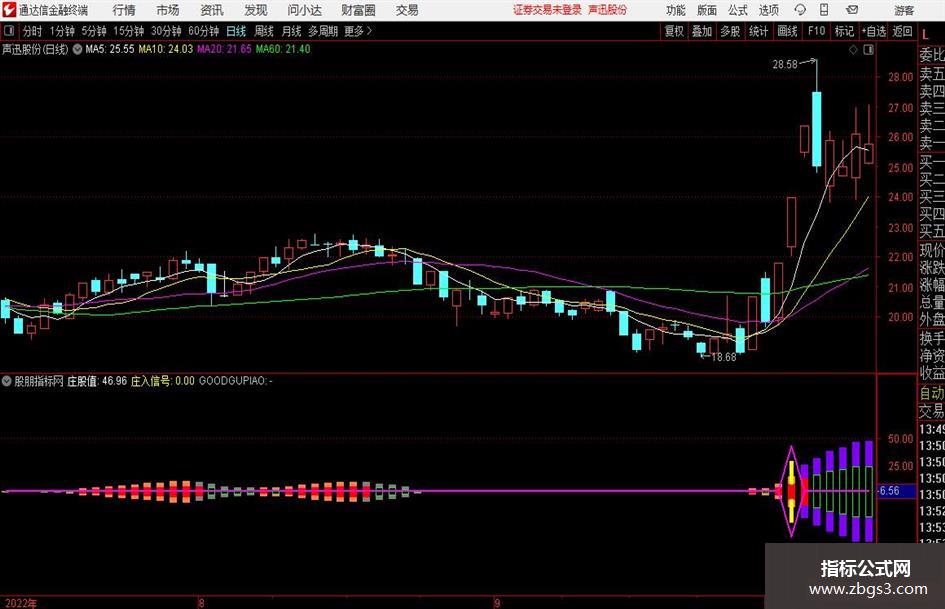This screenshot has width=945, height=609.
Task: Click the L tab in the side panel
Action: (x=926, y=35)
